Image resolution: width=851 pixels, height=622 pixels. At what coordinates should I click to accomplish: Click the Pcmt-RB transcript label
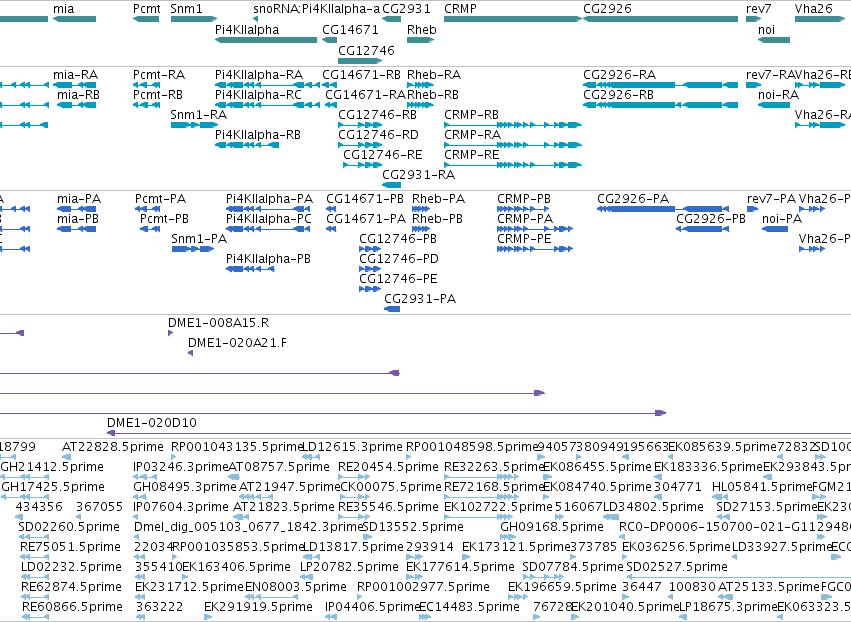(158, 94)
